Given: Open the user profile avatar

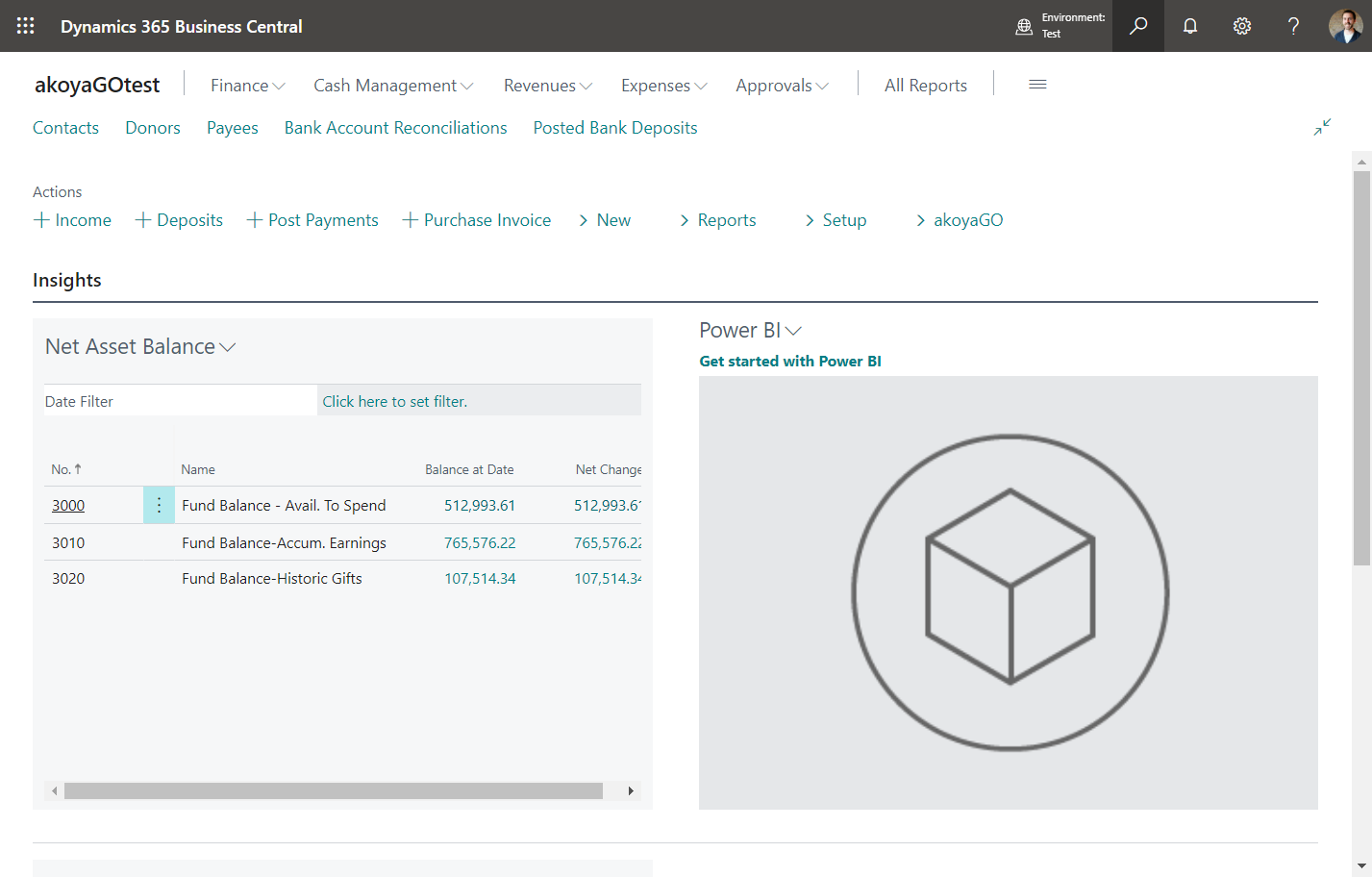Looking at the screenshot, I should pyautogui.click(x=1346, y=26).
